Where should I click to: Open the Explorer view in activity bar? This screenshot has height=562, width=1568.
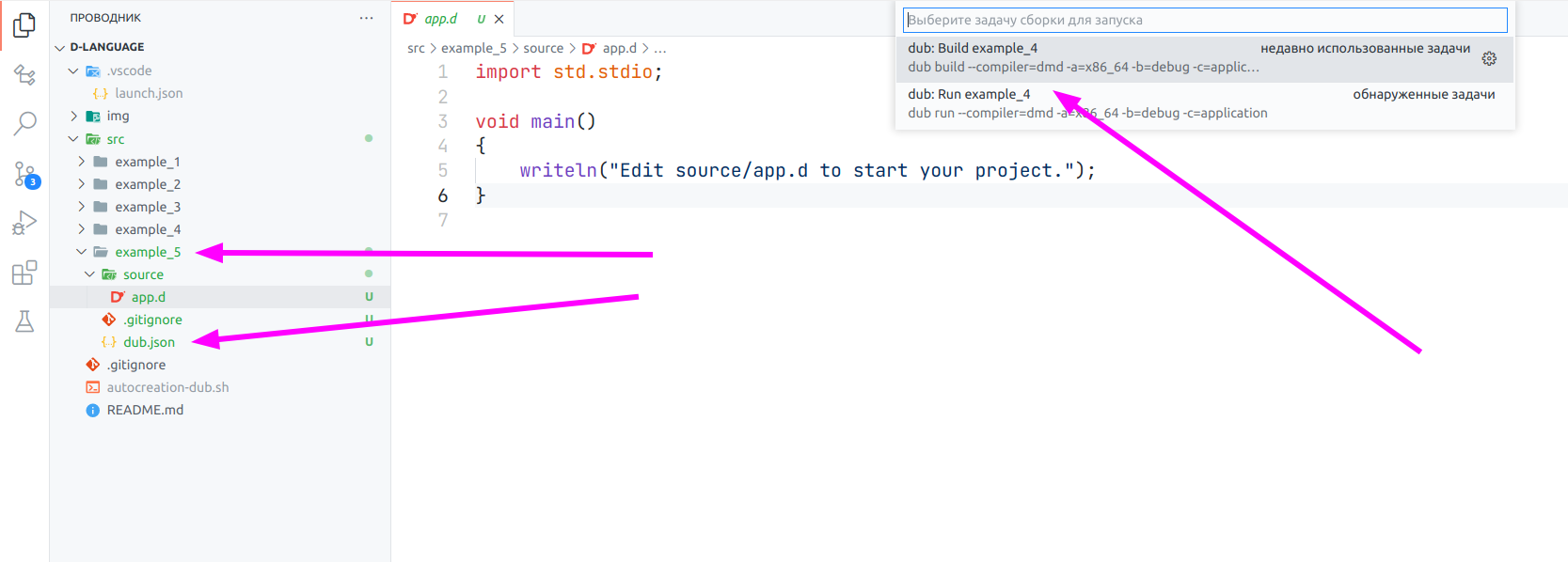tap(24, 25)
